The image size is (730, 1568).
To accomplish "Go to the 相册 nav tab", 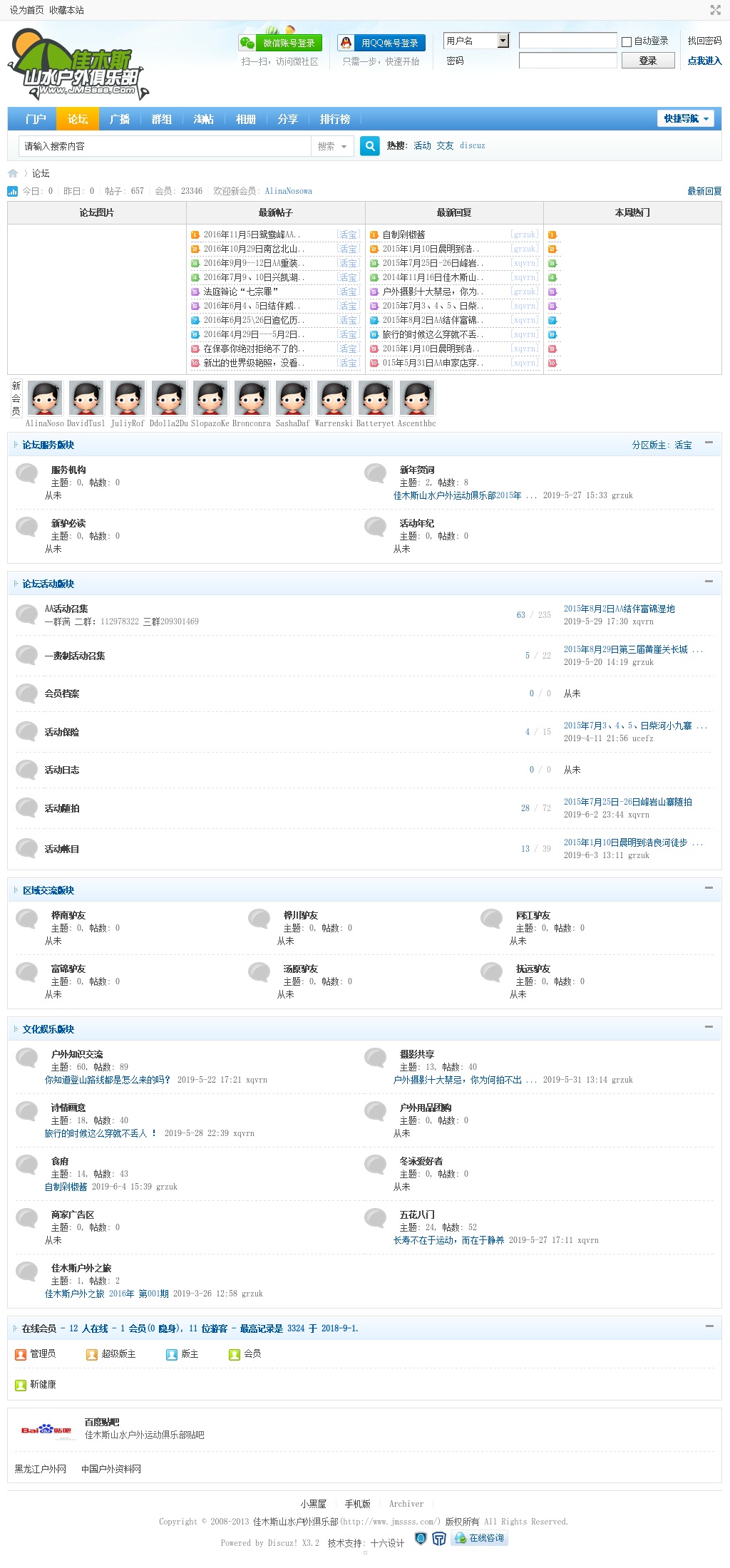I will 246,119.
